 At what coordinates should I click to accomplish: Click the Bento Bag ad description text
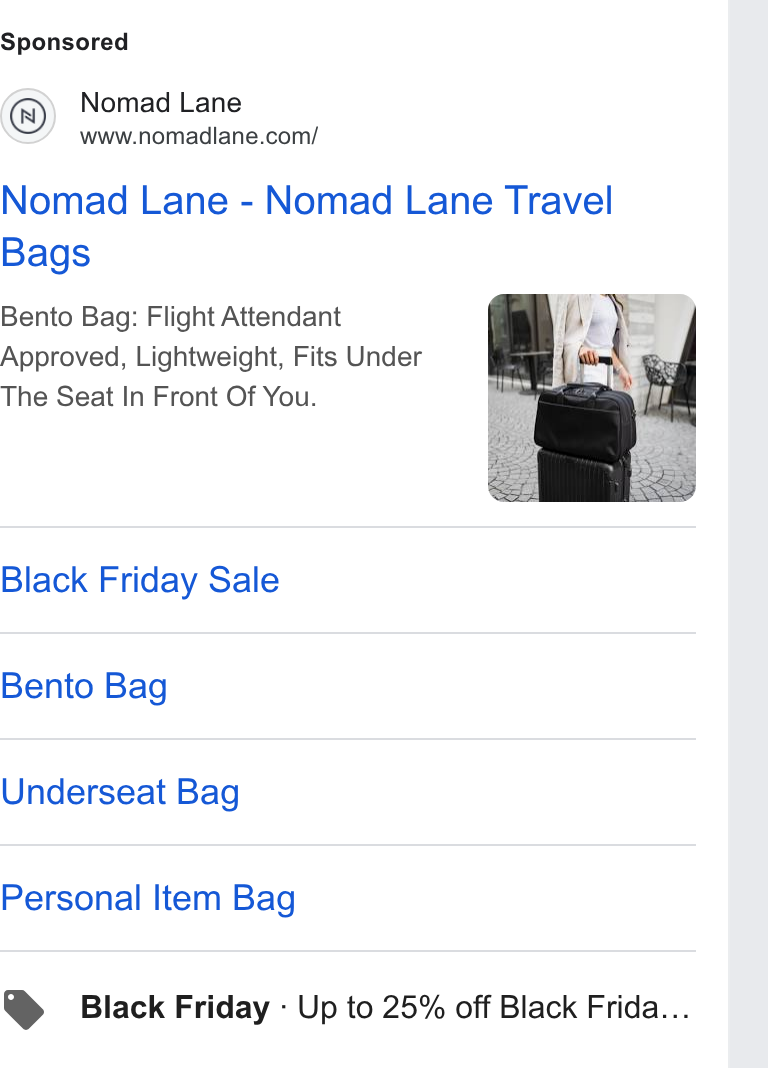(x=211, y=357)
